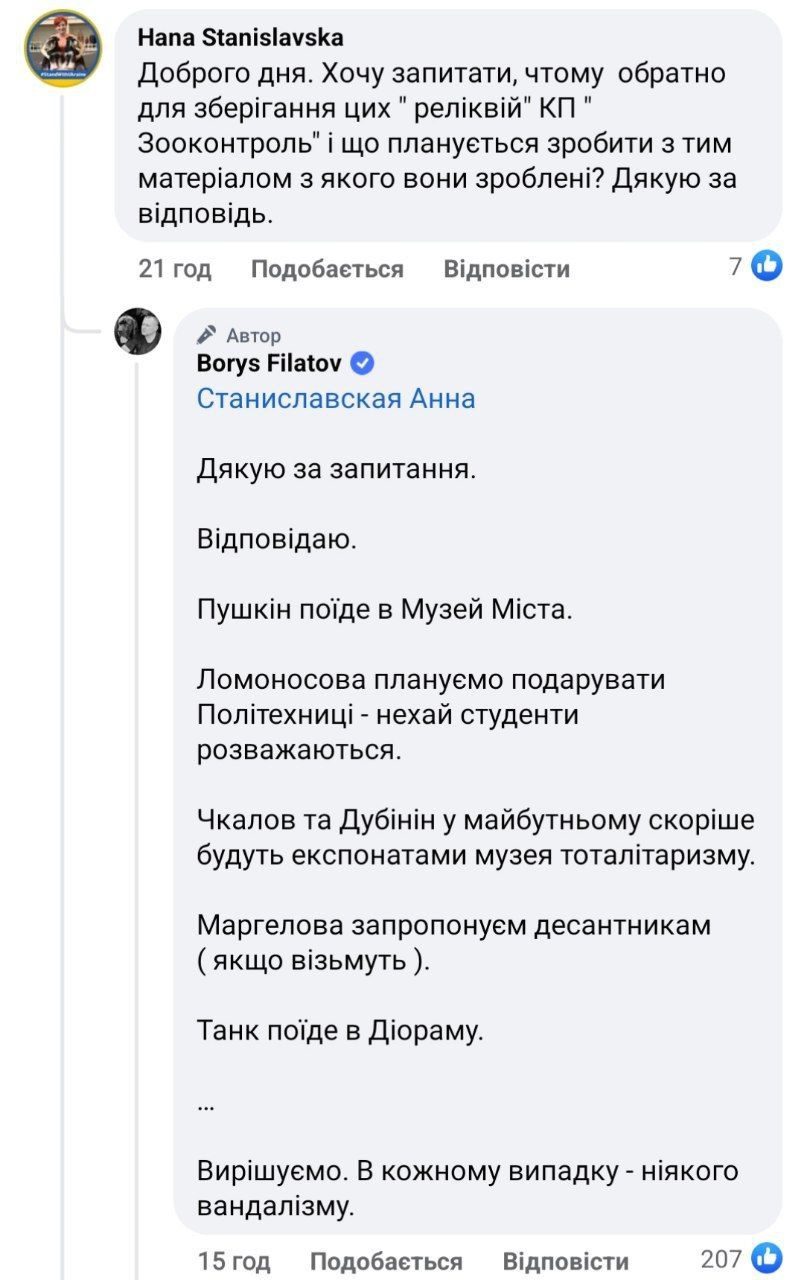Click Borys's reply text 'Танк поїде в Діораму'
The height and width of the screenshot is (1280, 804).
pos(340,1029)
